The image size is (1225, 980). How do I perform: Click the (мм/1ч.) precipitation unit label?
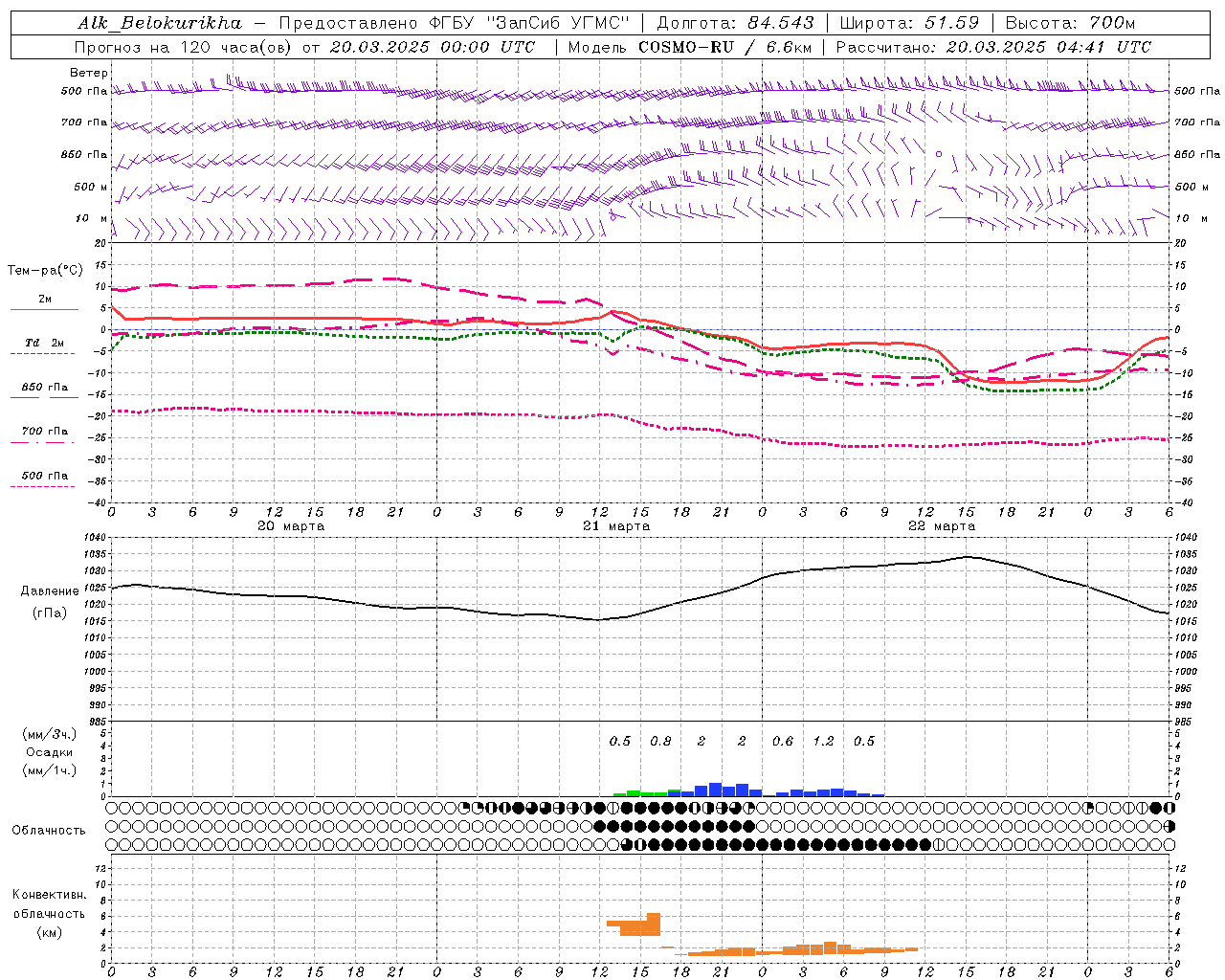click(49, 770)
